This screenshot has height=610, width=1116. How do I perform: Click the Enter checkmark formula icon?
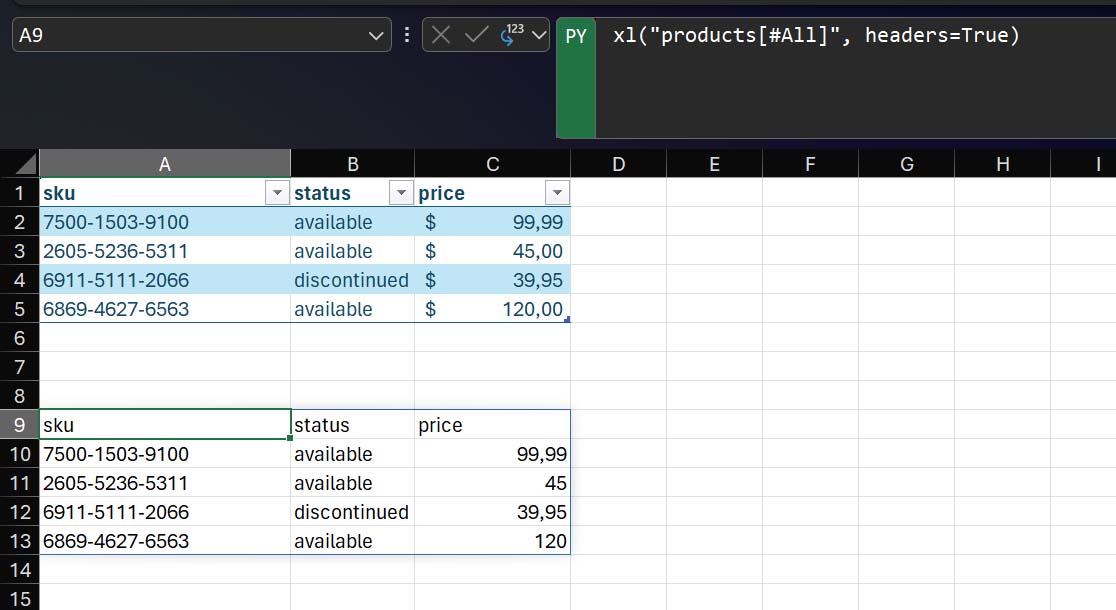pos(477,35)
